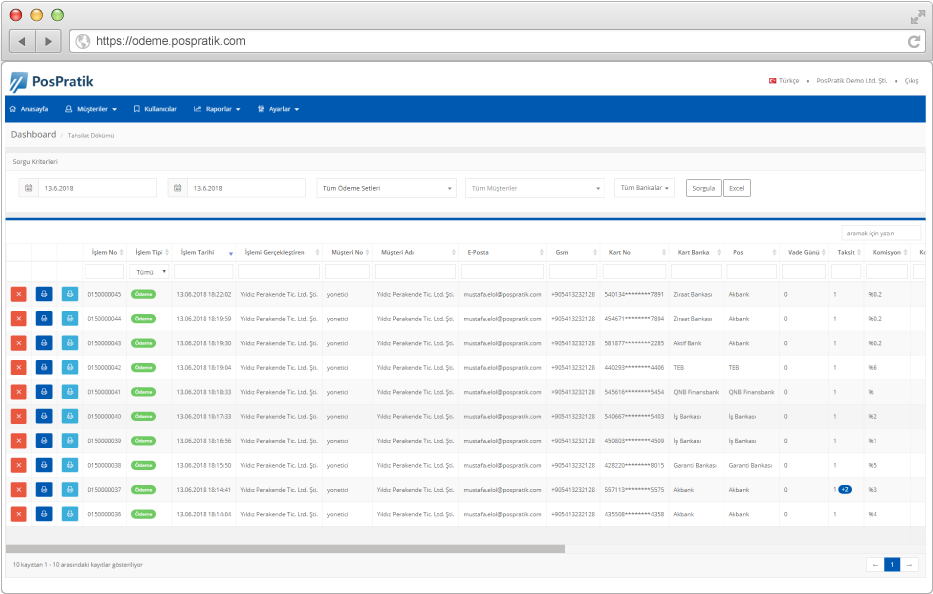Click light blue print icon in row 0150000045
The image size is (933, 594).
coord(70,294)
